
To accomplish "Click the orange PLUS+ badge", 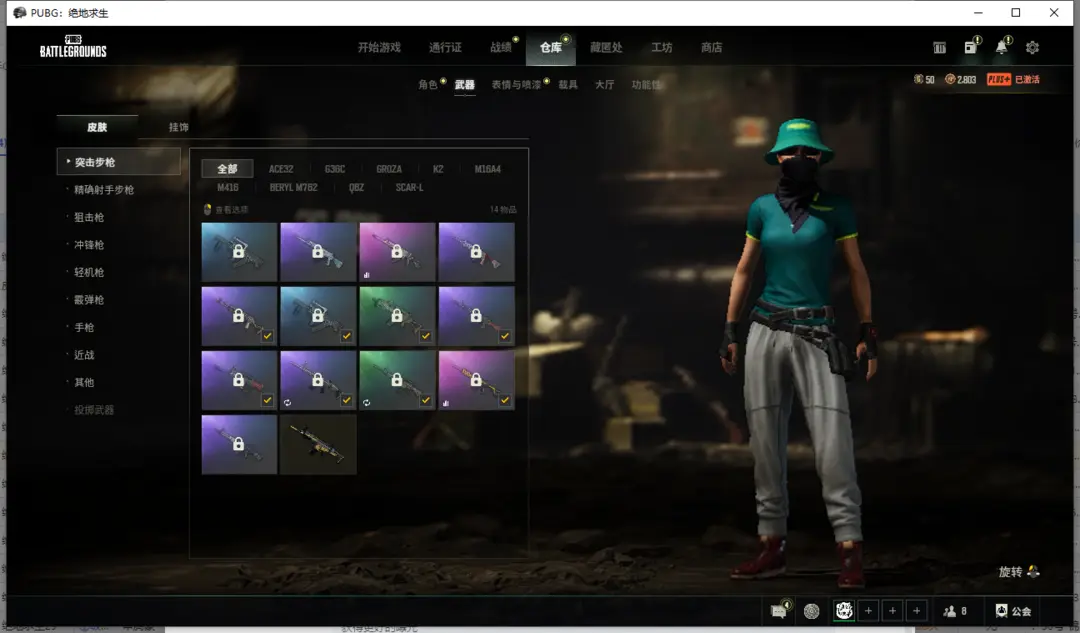I will [999, 79].
